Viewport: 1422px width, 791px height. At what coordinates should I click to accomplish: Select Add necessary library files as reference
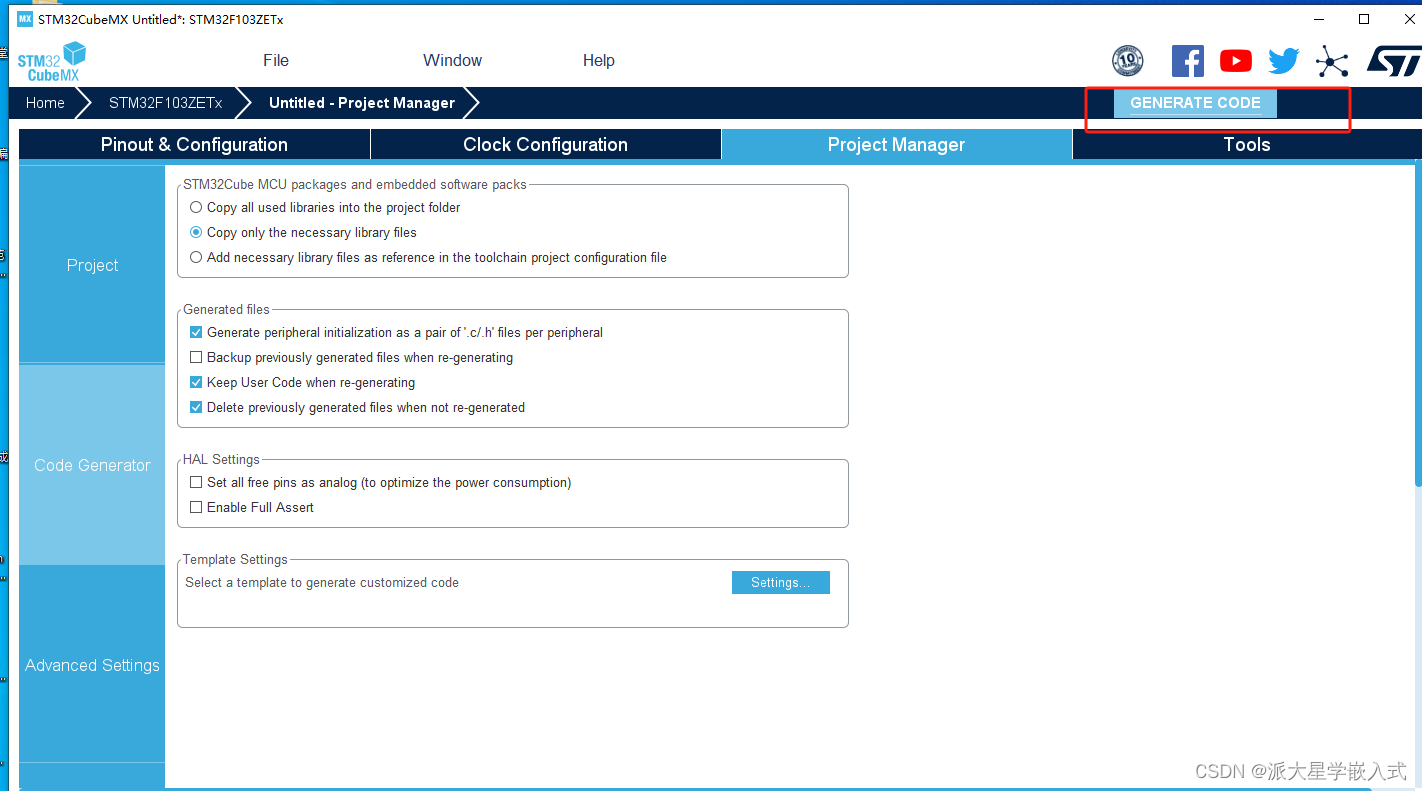[x=196, y=258]
